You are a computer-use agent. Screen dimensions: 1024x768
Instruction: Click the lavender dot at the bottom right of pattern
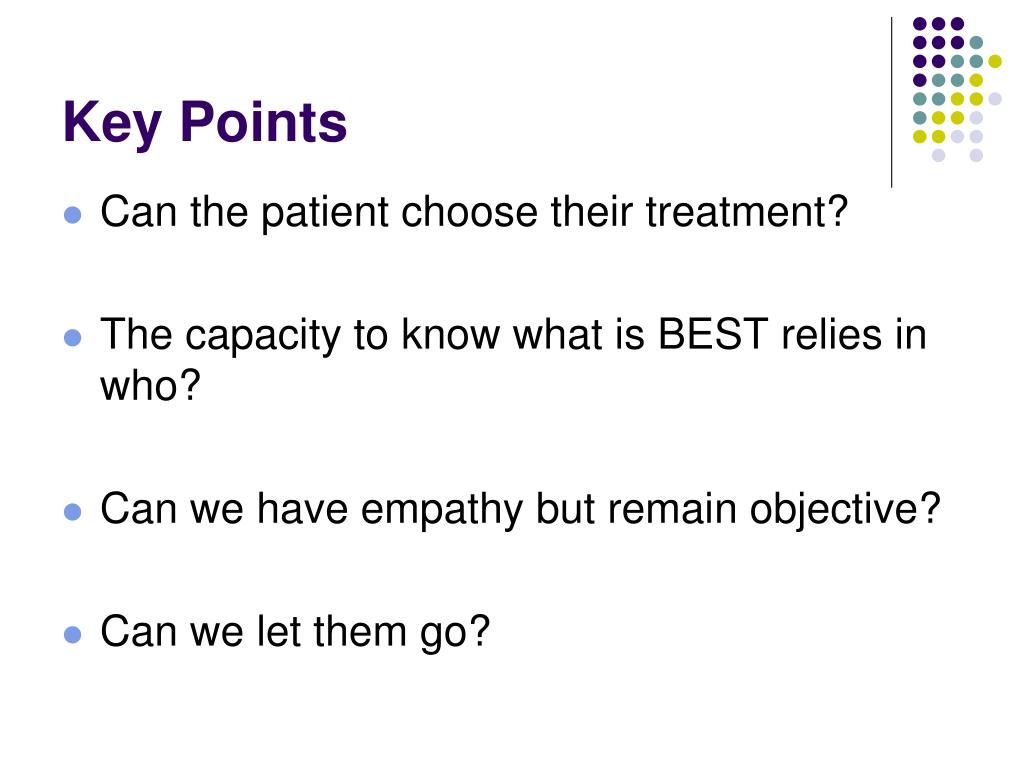click(976, 155)
